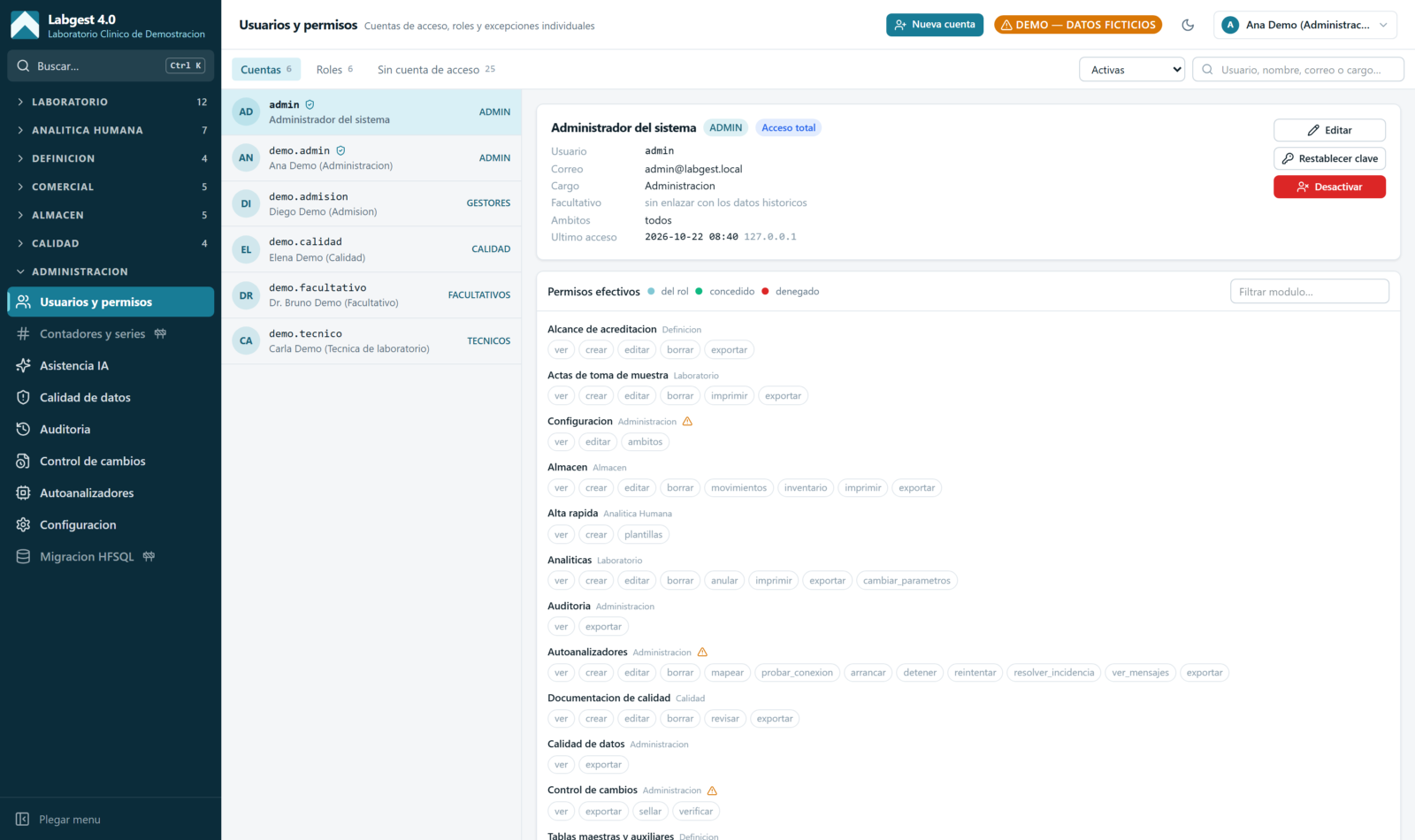Open Configuracion gear icon in sidebar

[x=23, y=524]
